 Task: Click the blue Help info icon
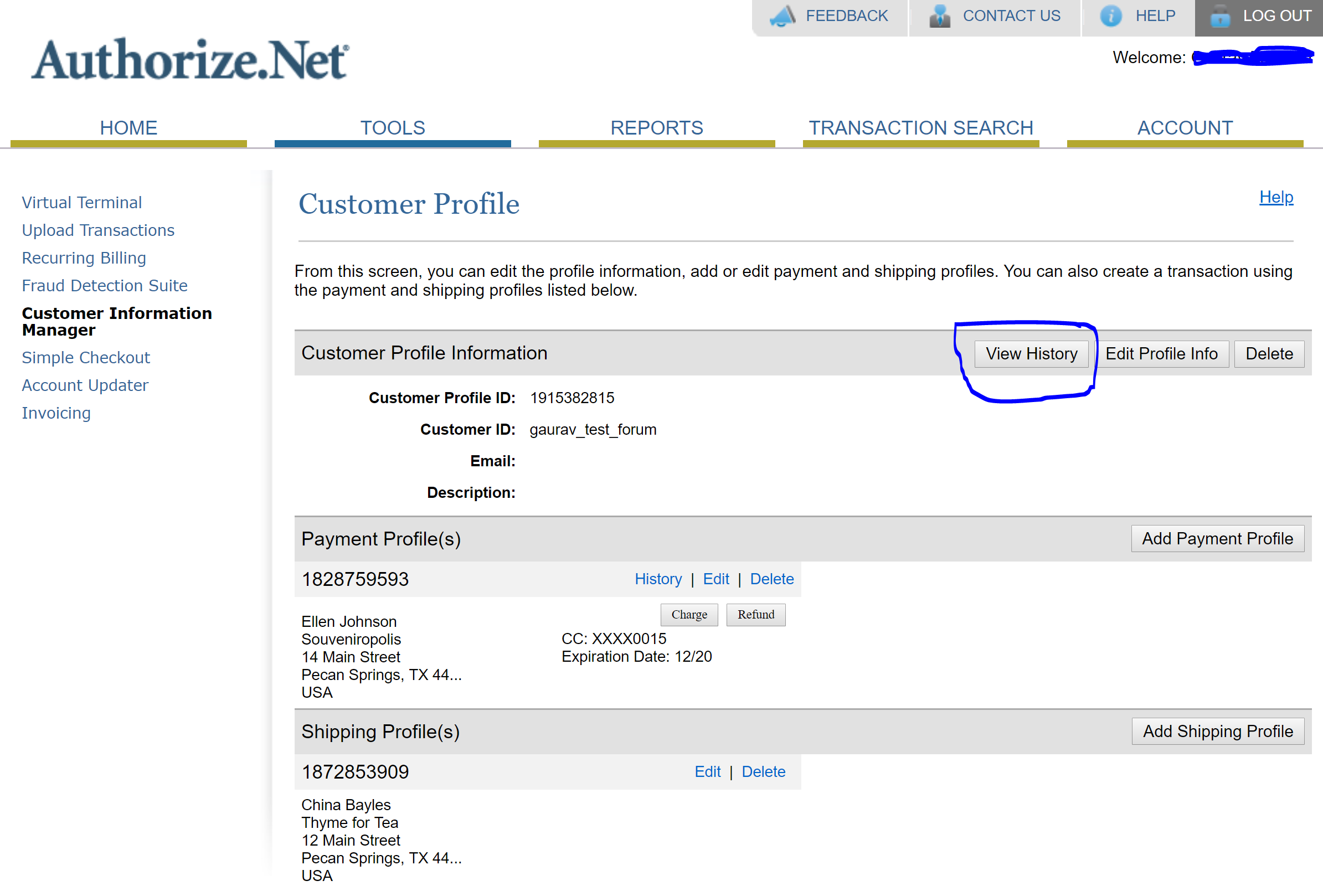(1111, 16)
